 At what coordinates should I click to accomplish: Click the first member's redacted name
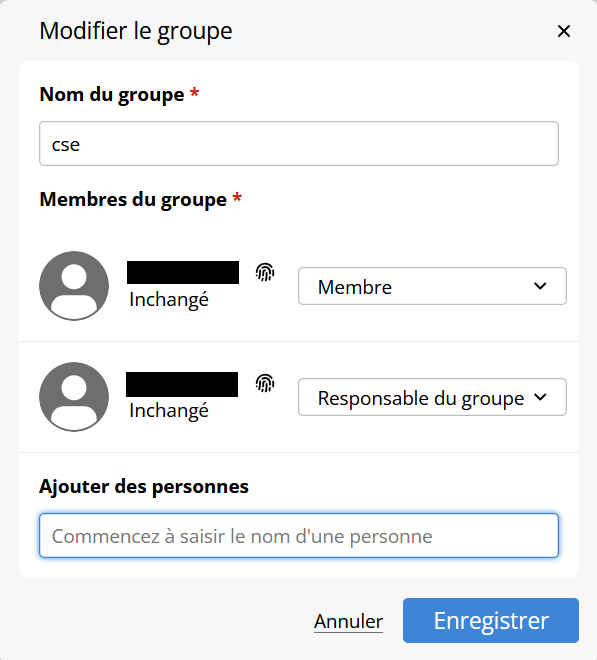click(x=183, y=272)
